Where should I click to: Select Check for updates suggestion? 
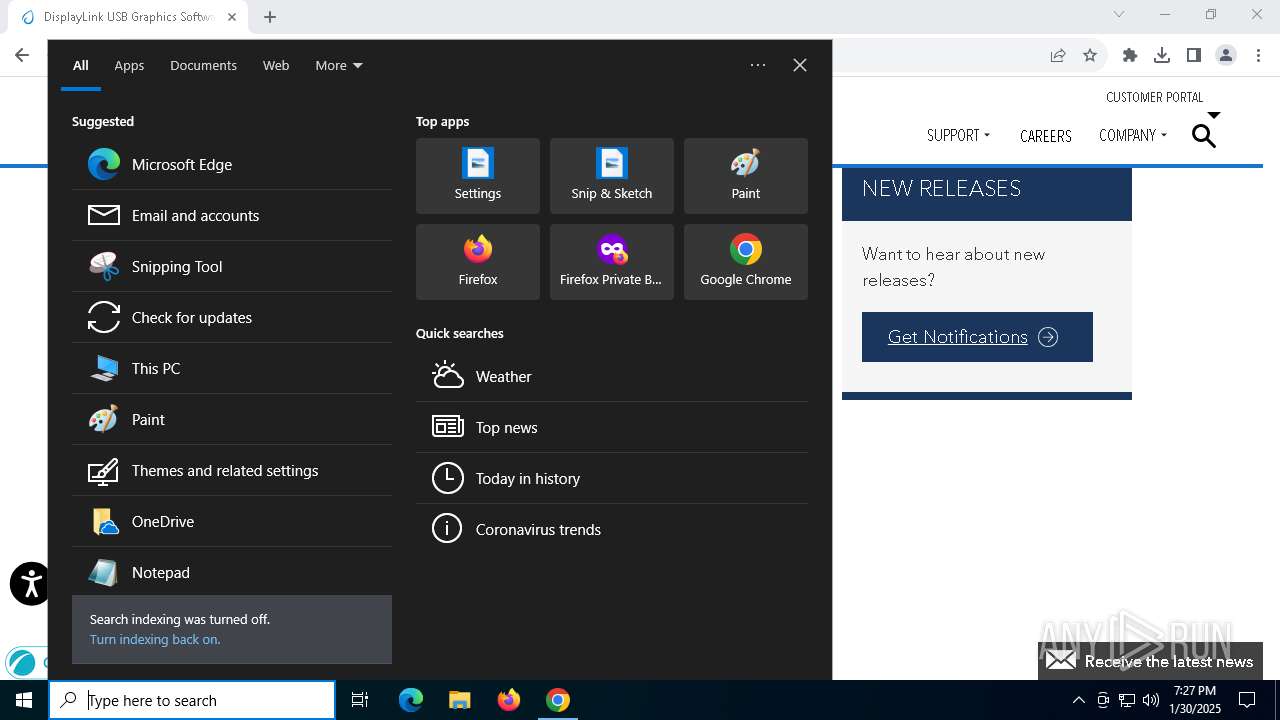tap(232, 318)
